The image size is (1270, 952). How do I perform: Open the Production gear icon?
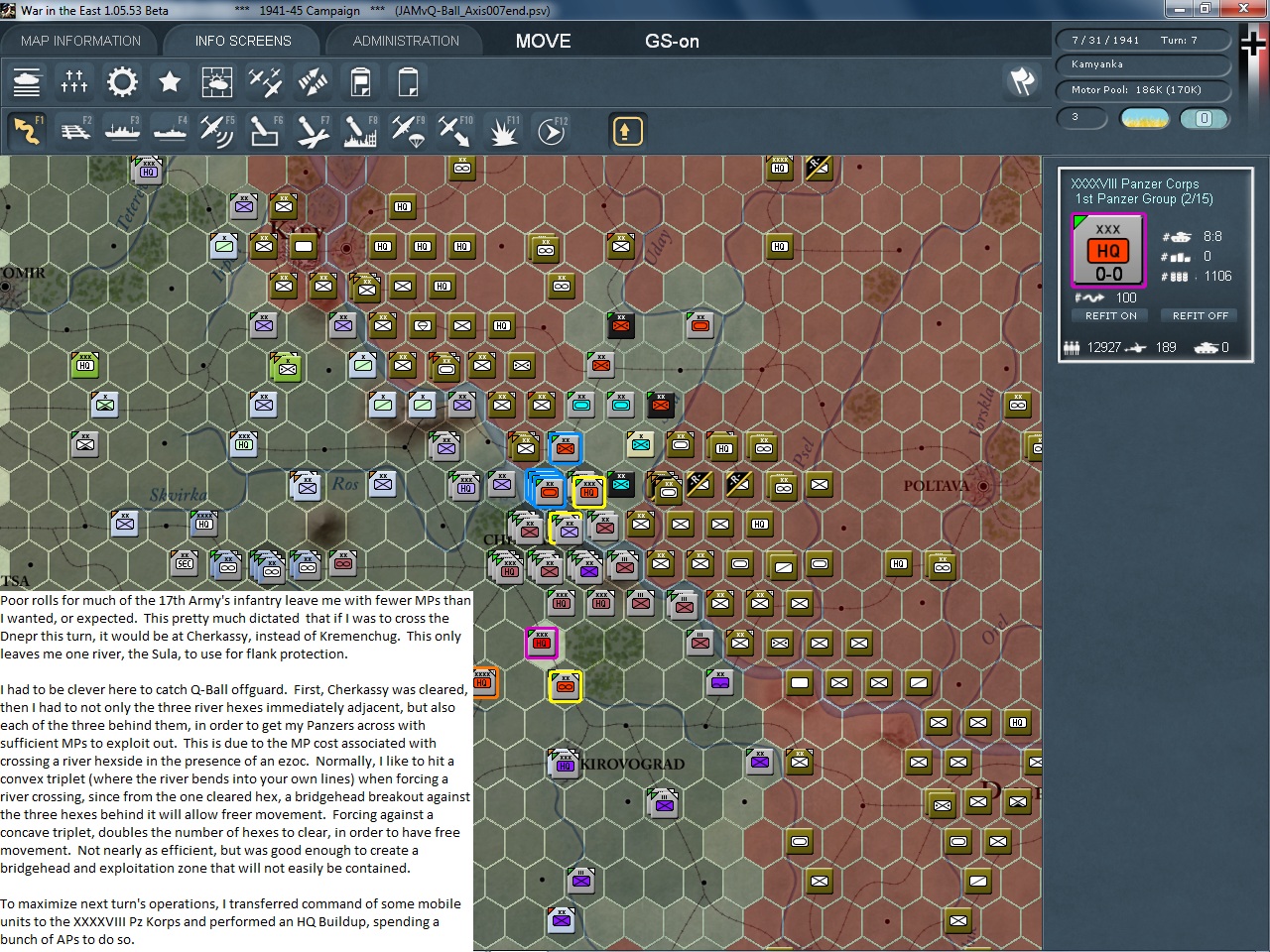tap(122, 81)
